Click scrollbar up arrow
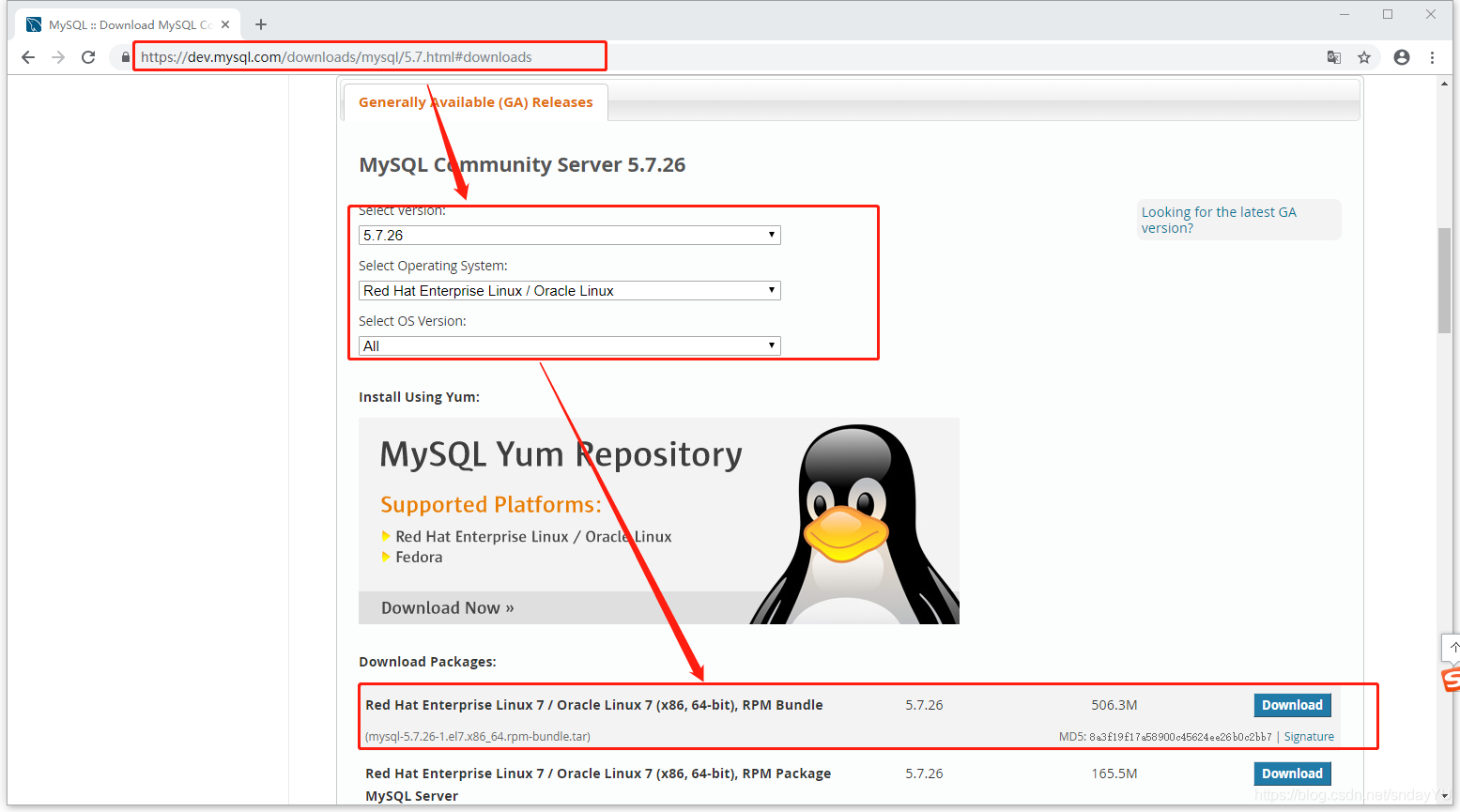Screen dimensions: 1460x812 coord(1444,84)
